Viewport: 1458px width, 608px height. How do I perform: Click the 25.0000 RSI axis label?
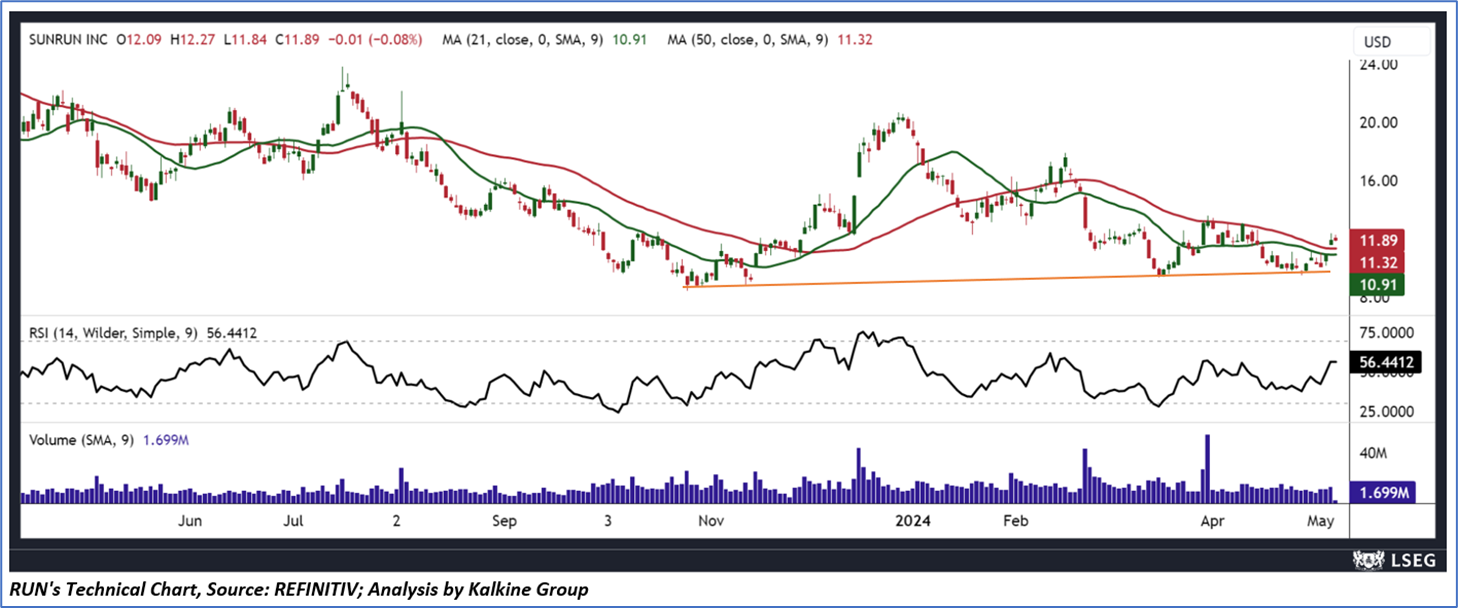1385,411
